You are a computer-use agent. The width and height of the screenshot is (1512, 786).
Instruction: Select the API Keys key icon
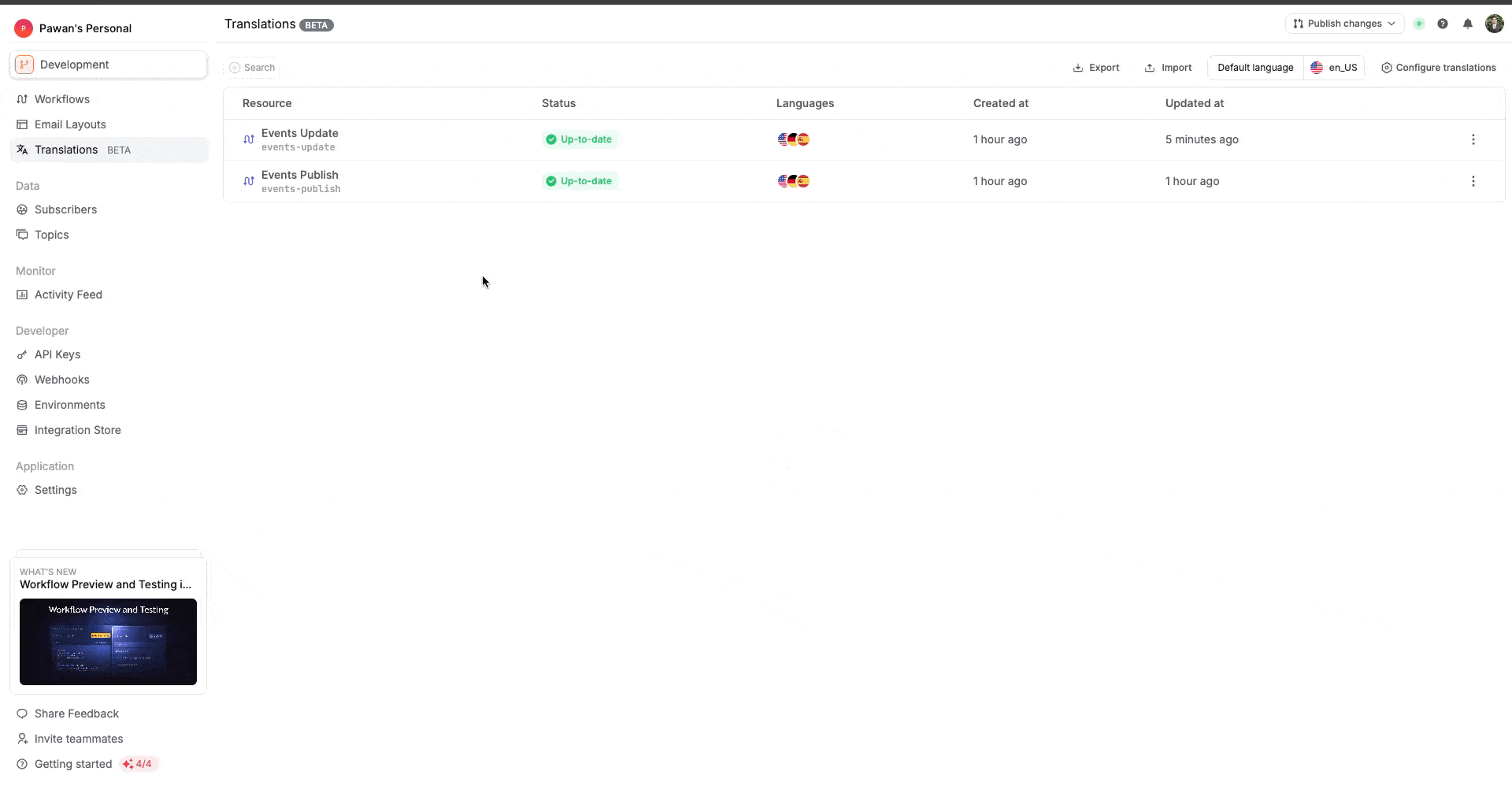tap(21, 354)
